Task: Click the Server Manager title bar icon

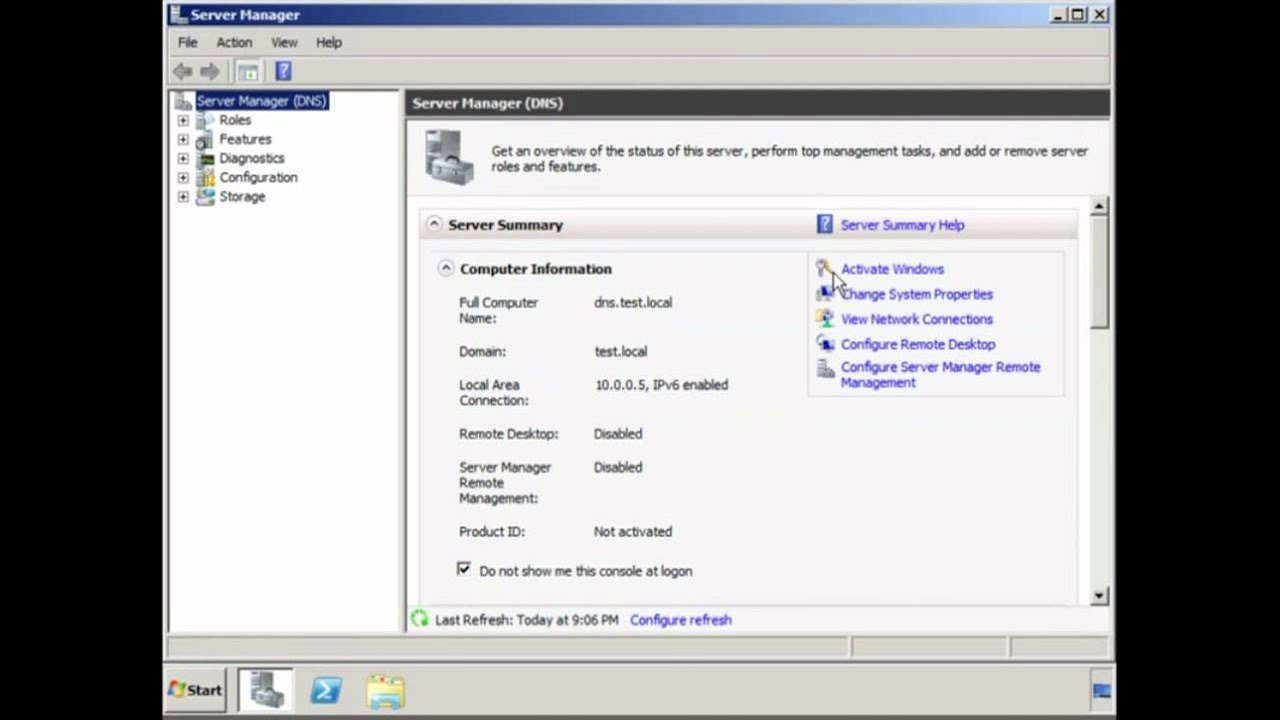Action: (178, 15)
